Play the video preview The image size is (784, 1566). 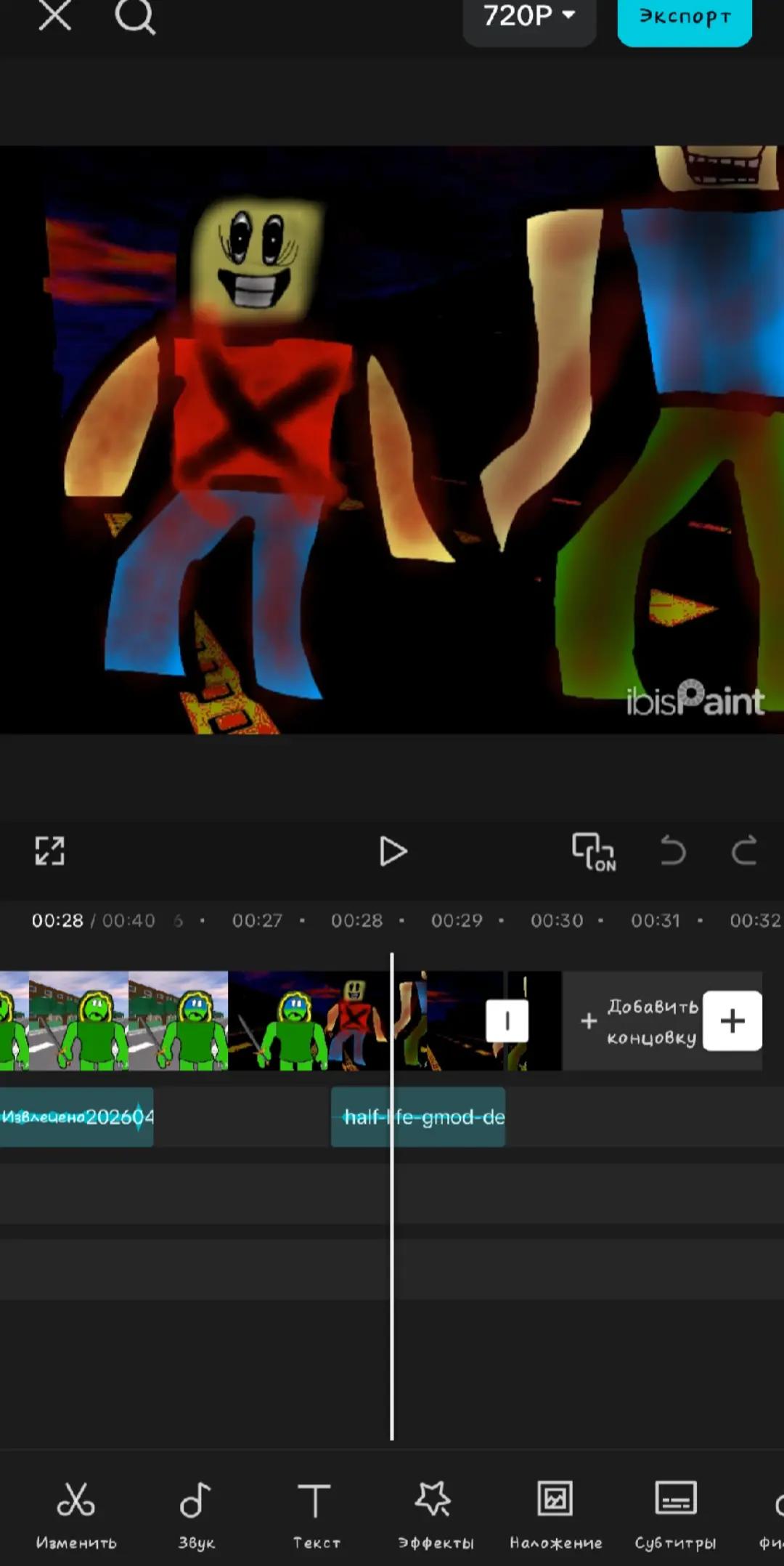click(x=393, y=851)
